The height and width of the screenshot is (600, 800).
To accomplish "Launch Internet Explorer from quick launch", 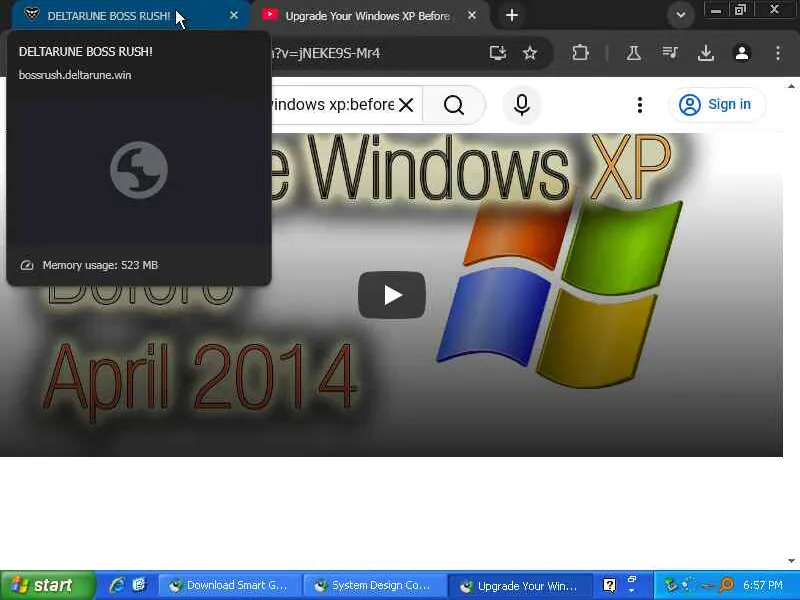I will 117,585.
